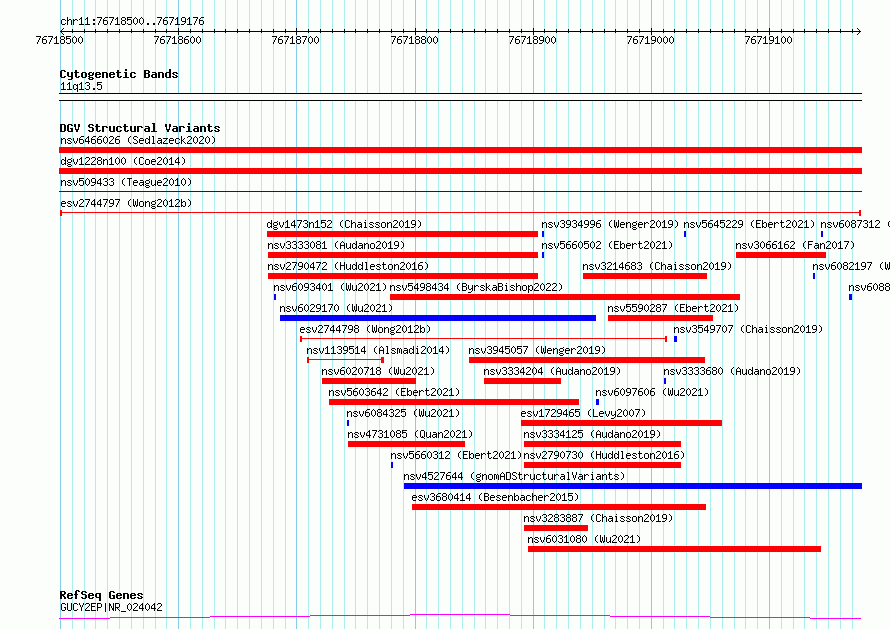Click nsv3066162 (Fan2017) label
This screenshot has height=629, width=890.
pyautogui.click(x=795, y=245)
